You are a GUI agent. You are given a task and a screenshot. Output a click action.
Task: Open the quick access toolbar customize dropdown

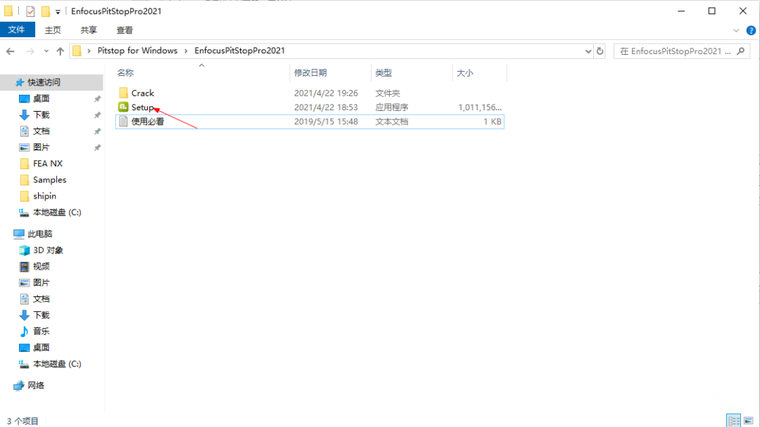[58, 11]
